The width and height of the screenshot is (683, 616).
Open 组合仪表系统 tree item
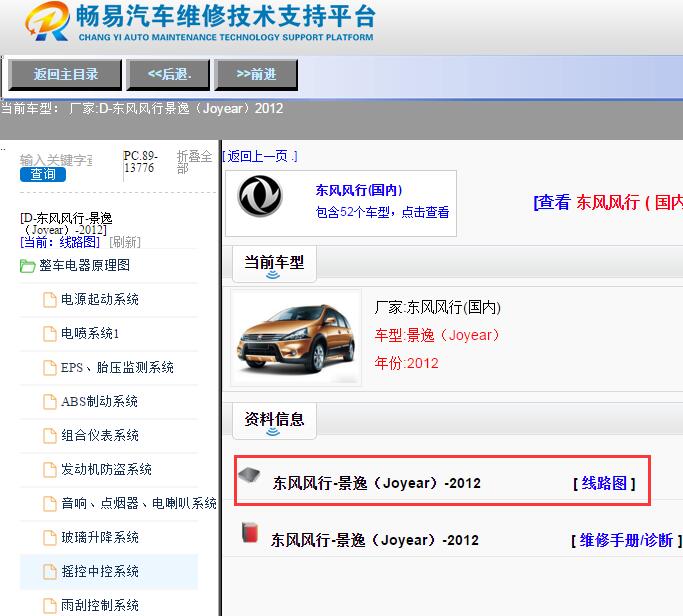click(100, 436)
